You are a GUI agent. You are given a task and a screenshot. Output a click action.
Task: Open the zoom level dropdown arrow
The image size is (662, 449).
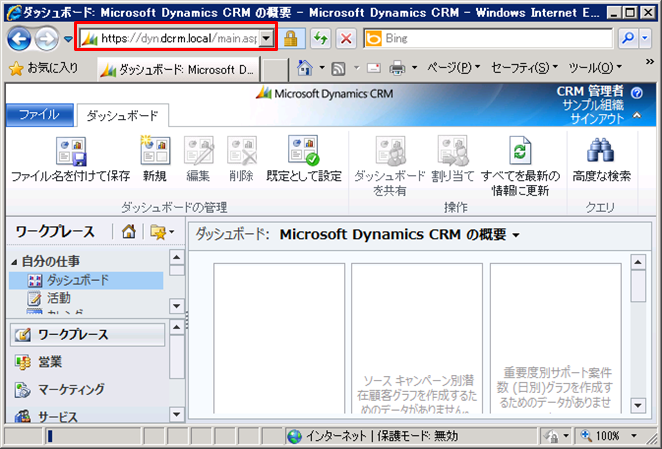(x=633, y=436)
